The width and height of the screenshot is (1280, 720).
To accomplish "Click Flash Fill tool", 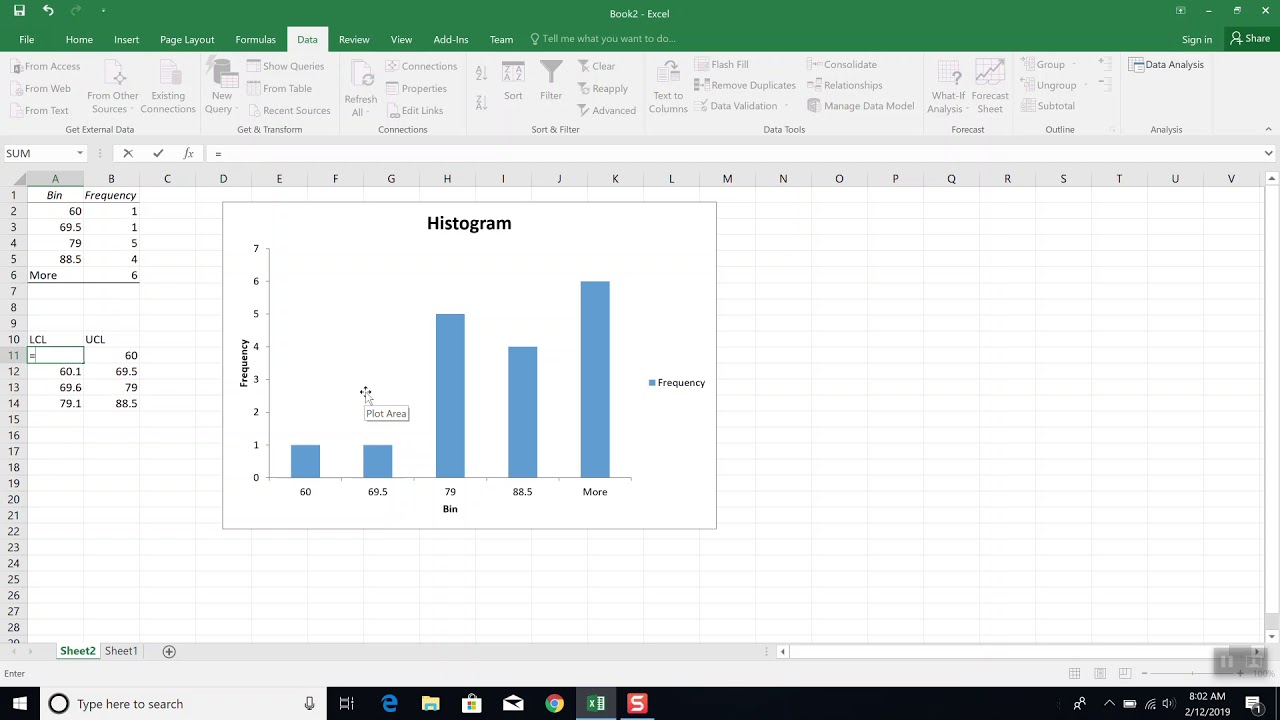I will pyautogui.click(x=721, y=64).
